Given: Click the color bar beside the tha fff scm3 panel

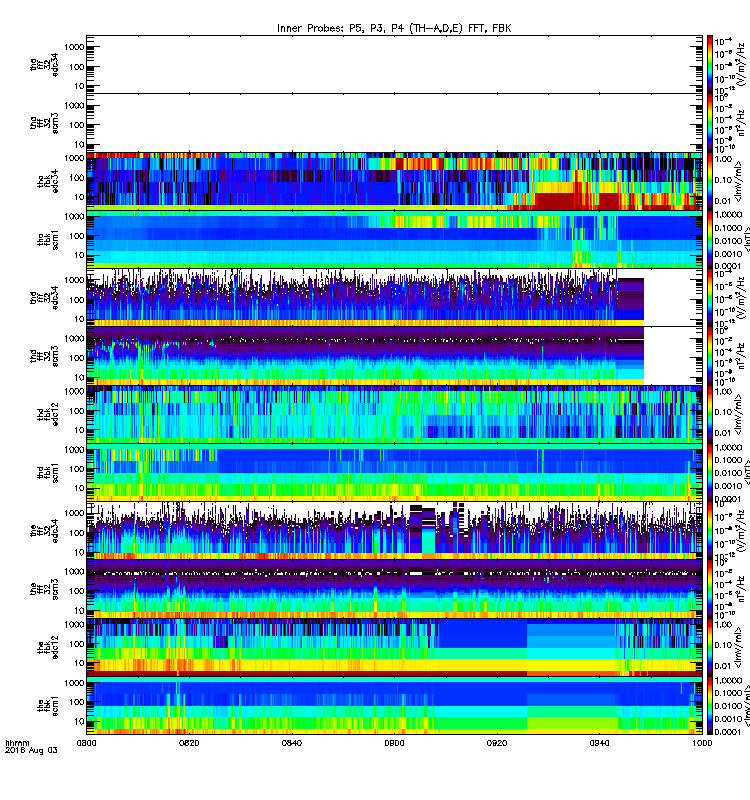Looking at the screenshot, I should click(x=710, y=123).
